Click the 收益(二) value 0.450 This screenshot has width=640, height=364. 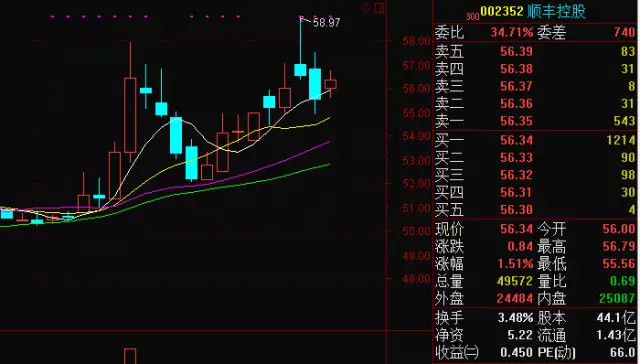[516, 353]
